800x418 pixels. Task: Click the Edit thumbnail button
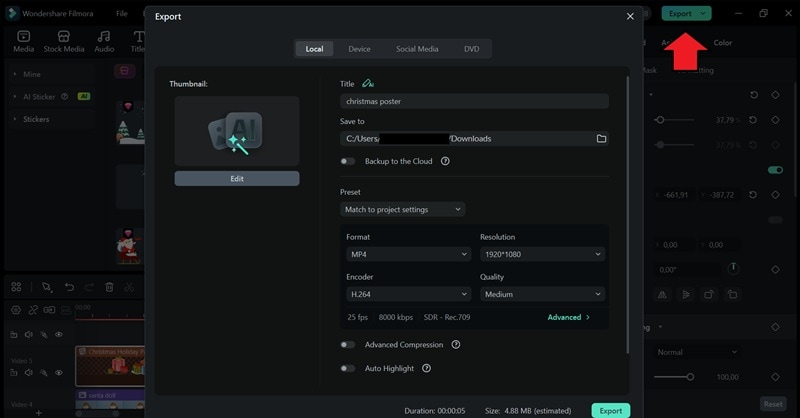(237, 179)
